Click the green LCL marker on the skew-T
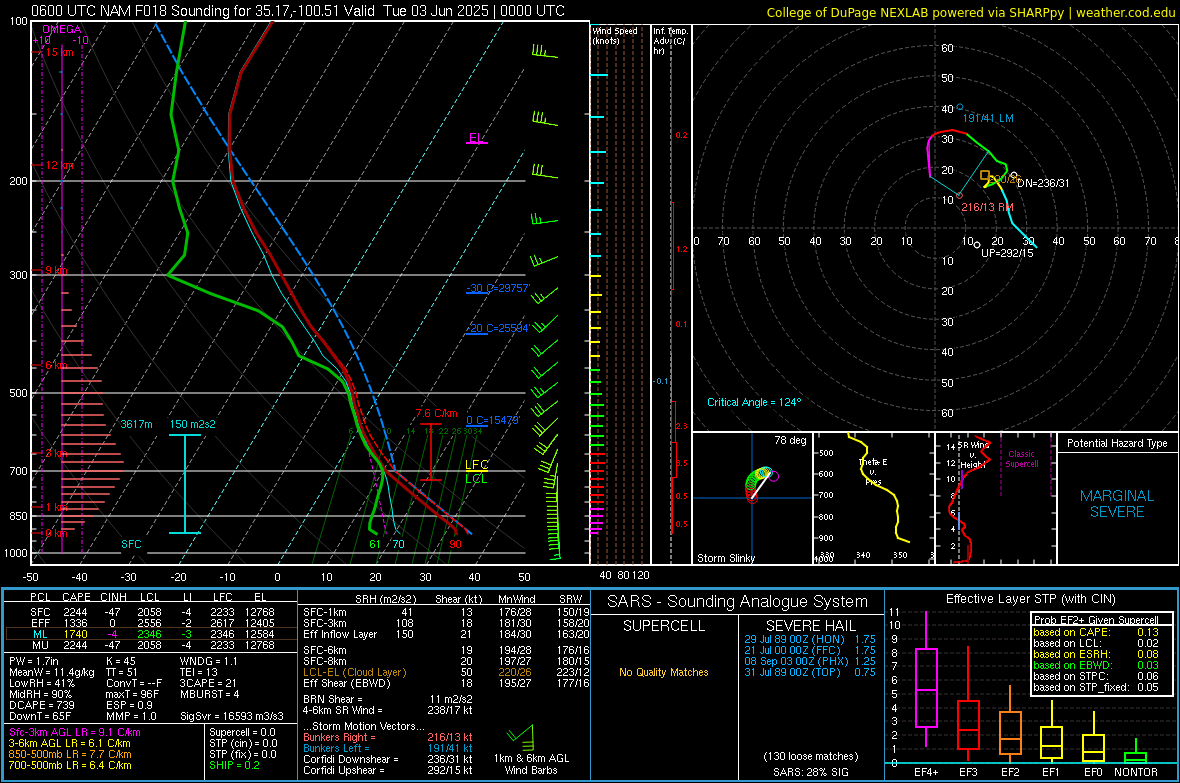This screenshot has width=1180, height=783. tap(476, 479)
